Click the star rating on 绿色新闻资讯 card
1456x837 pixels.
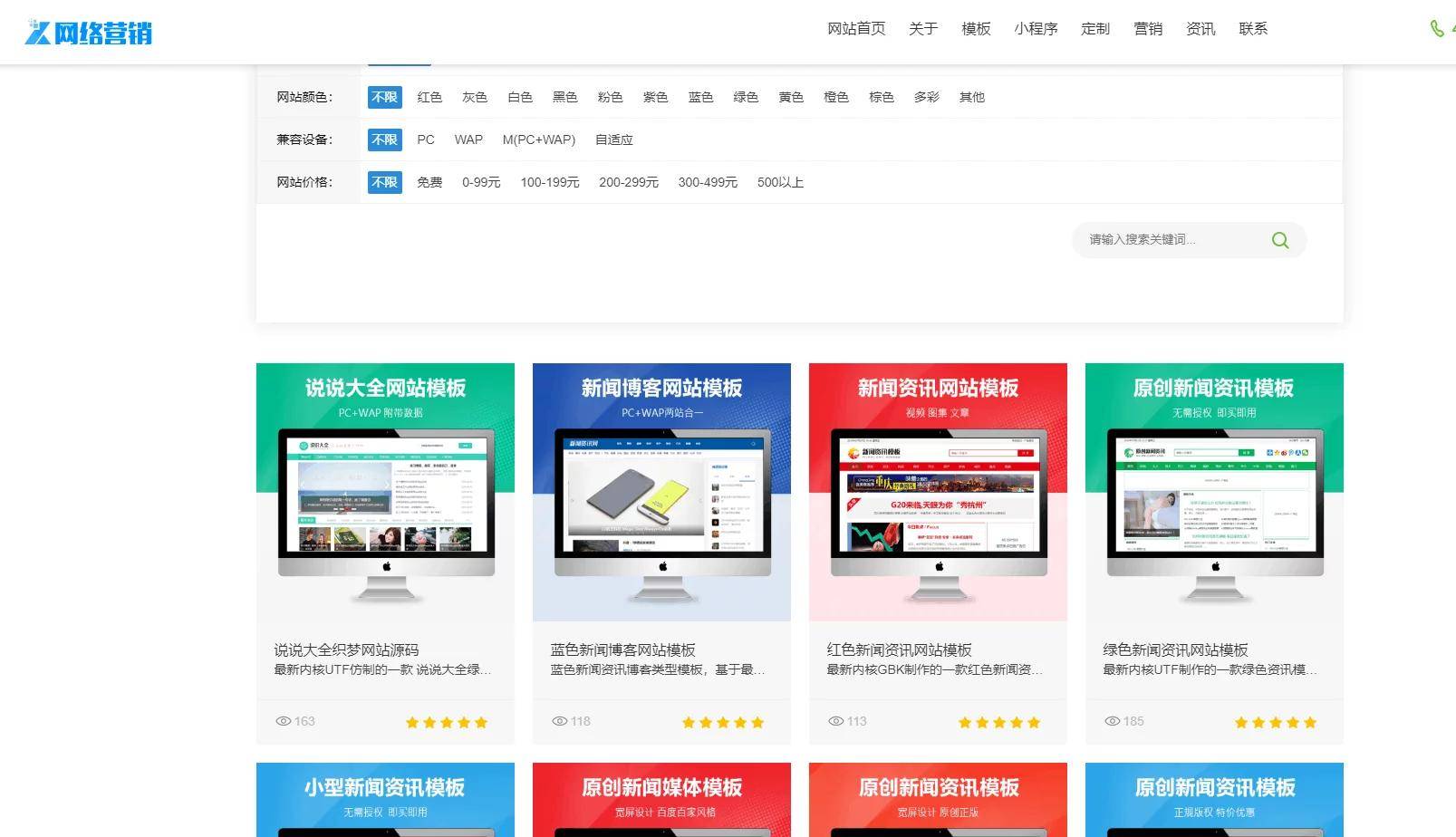point(1275,722)
